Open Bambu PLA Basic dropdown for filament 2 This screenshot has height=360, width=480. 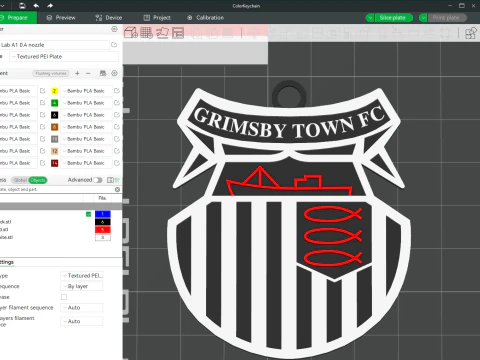(86, 91)
